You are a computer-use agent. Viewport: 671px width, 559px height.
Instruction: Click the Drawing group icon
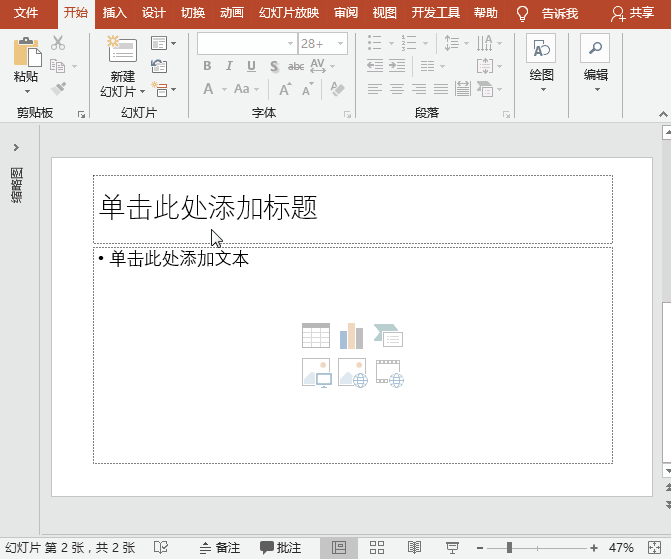(541, 48)
